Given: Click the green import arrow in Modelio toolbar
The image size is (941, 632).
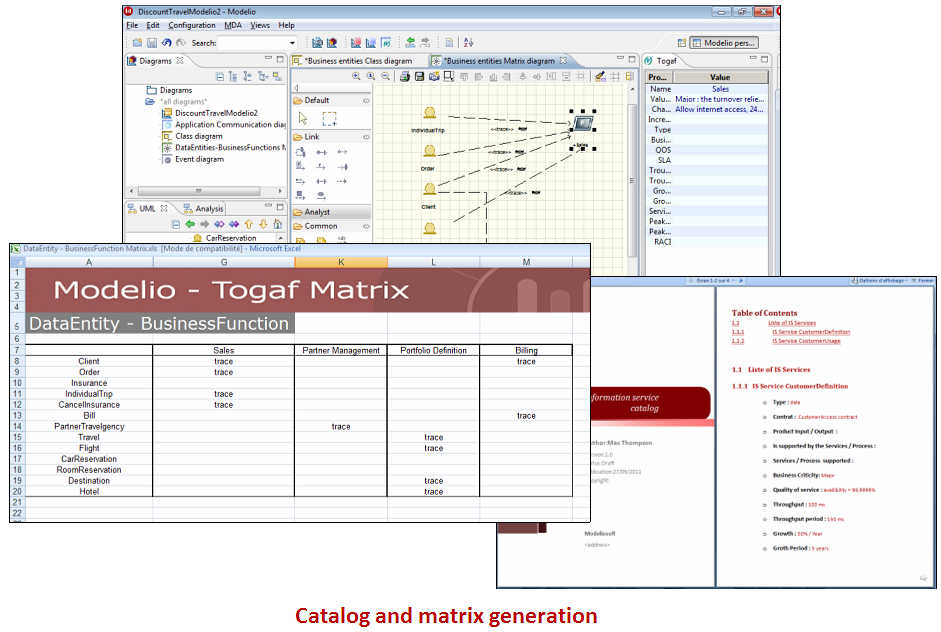Looking at the screenshot, I should point(410,43).
